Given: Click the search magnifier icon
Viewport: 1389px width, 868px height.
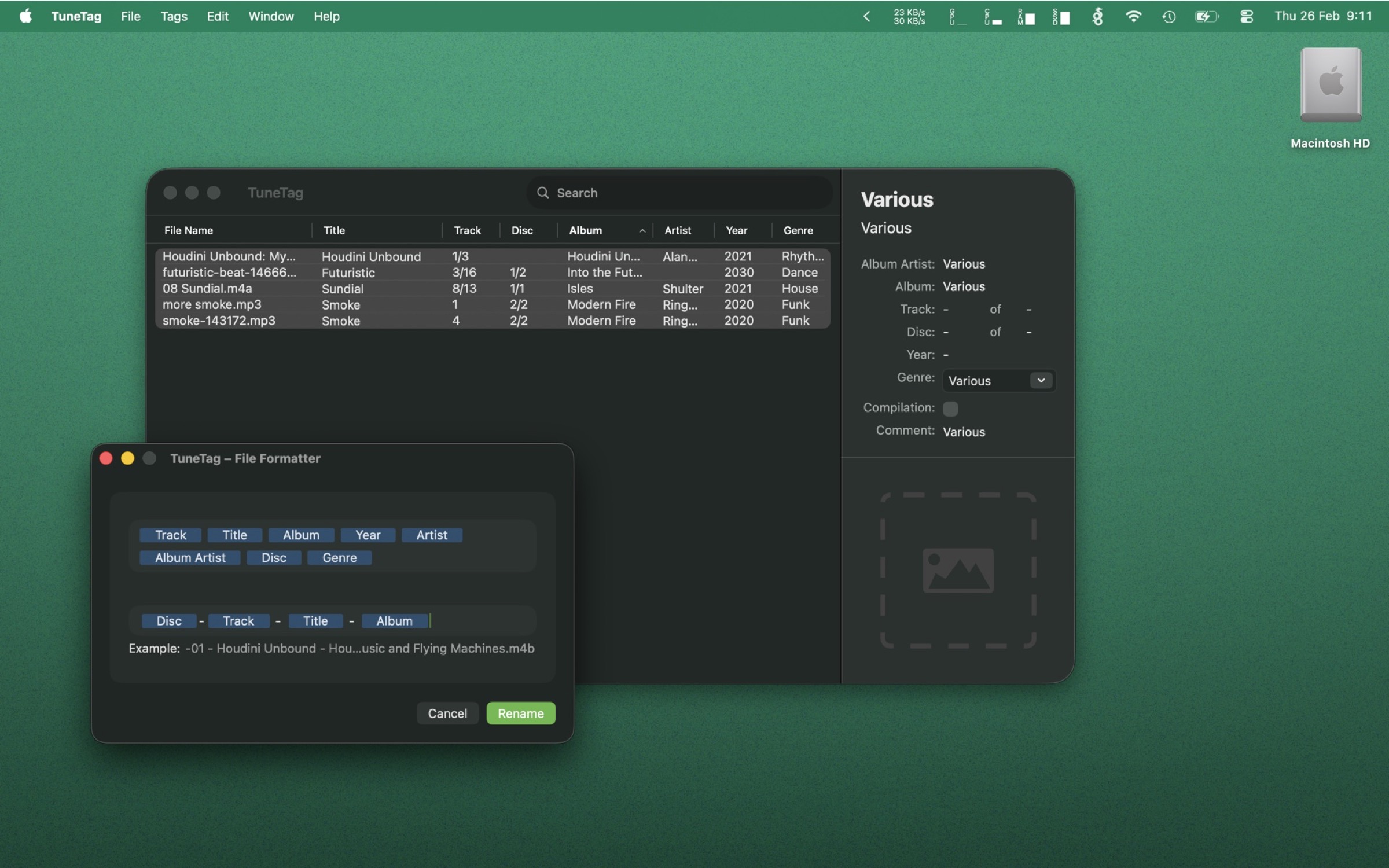Looking at the screenshot, I should (542, 193).
